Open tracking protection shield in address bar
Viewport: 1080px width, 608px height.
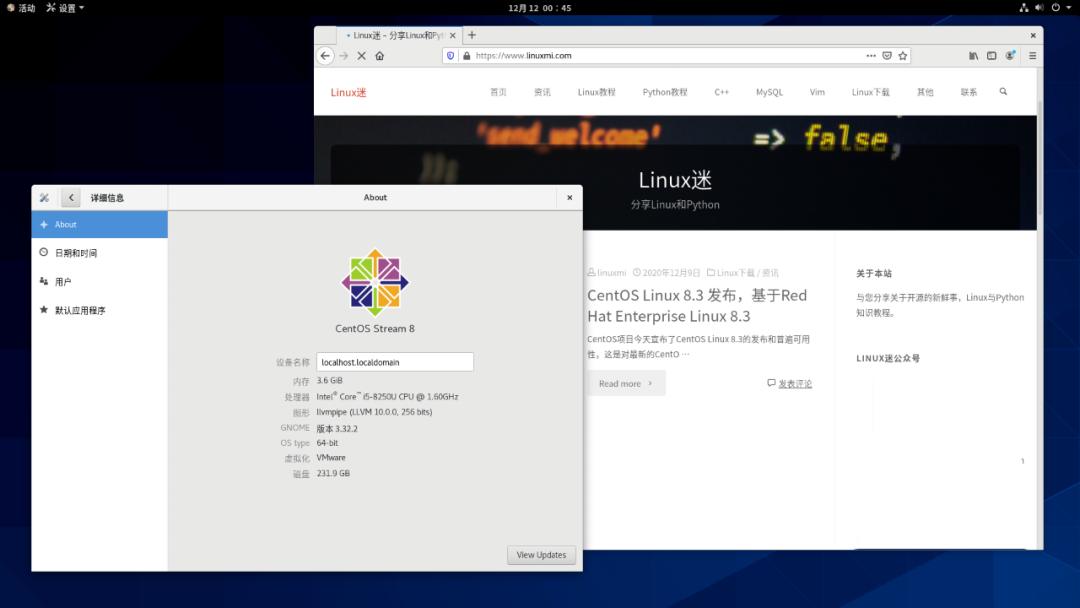click(x=450, y=56)
